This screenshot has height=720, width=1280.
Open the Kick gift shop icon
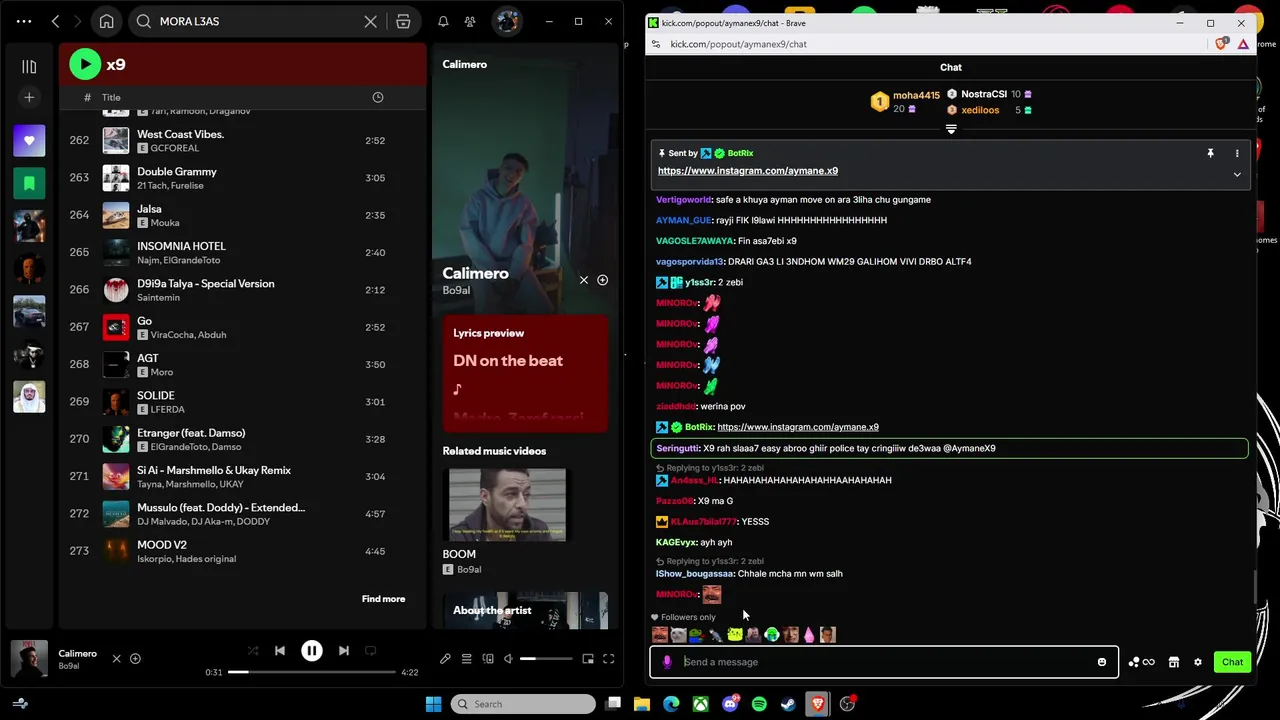(x=1174, y=662)
